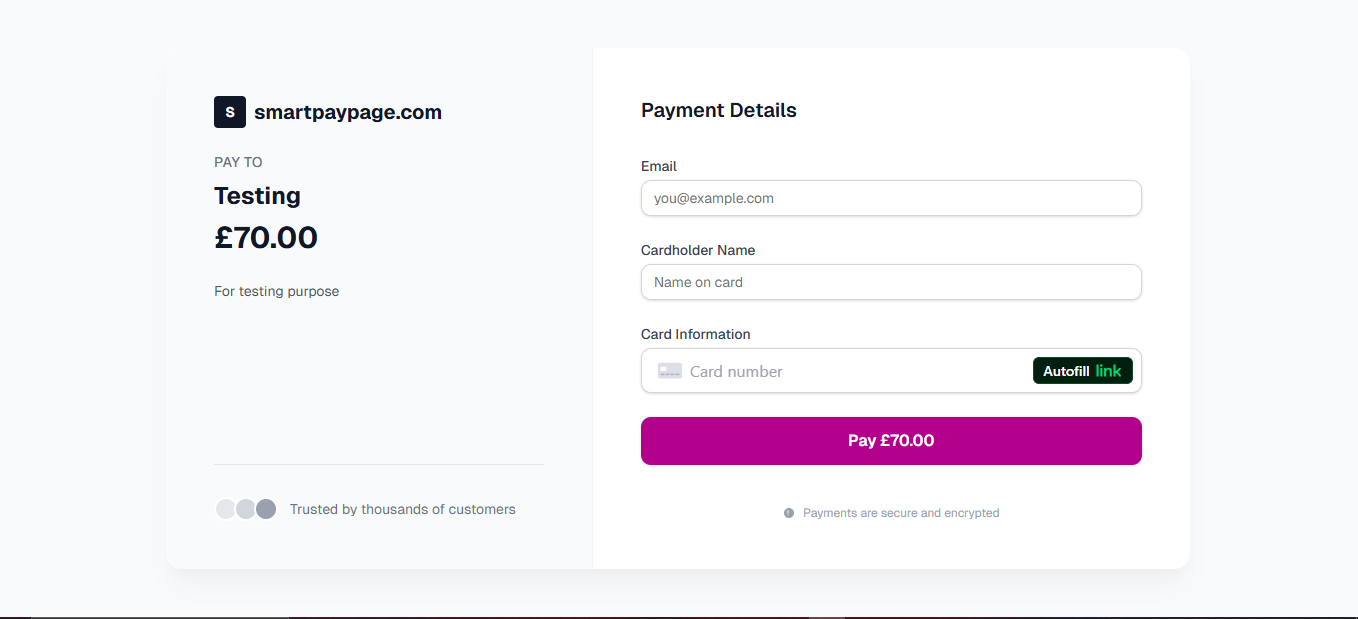1358x619 pixels.
Task: Click the first gray customer avatar circle
Action: (225, 508)
